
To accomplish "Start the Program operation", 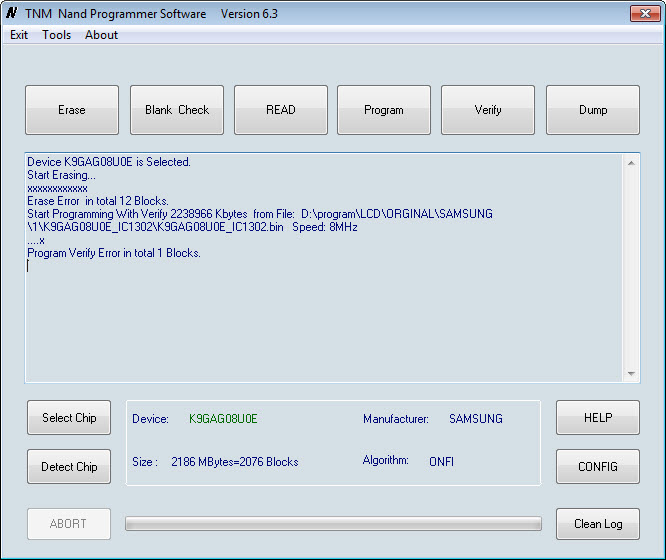I will (384, 110).
